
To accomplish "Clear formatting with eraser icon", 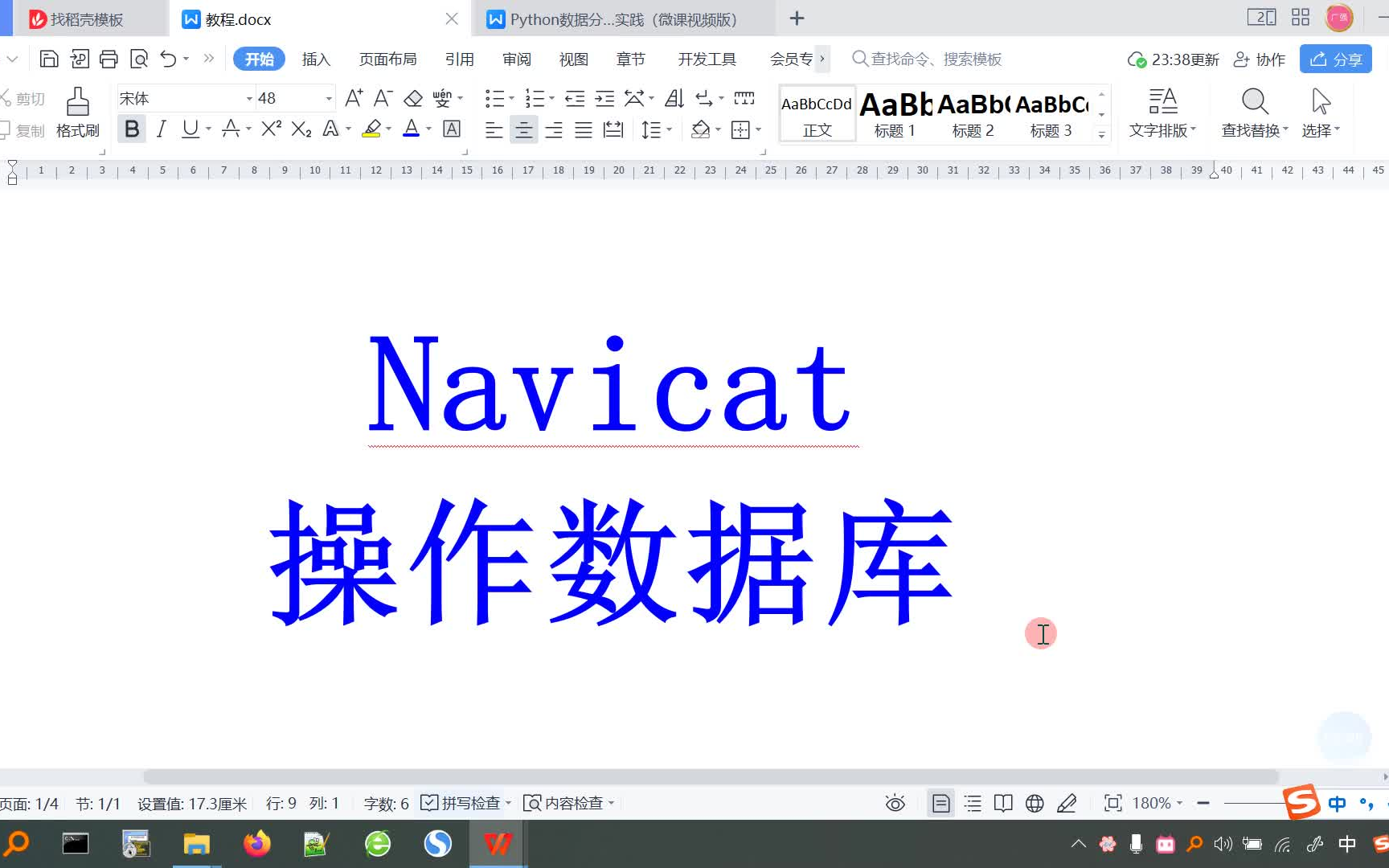I will click(413, 98).
